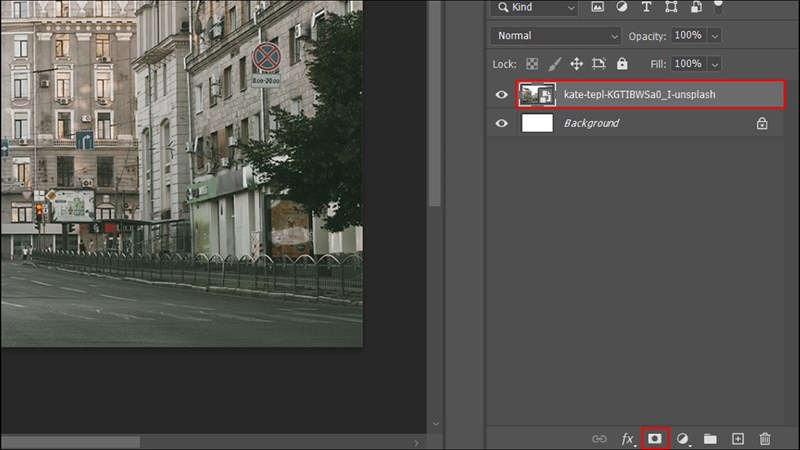Select the kate-tepl smart object thumbnail
This screenshot has height=450, width=800.
pos(537,94)
